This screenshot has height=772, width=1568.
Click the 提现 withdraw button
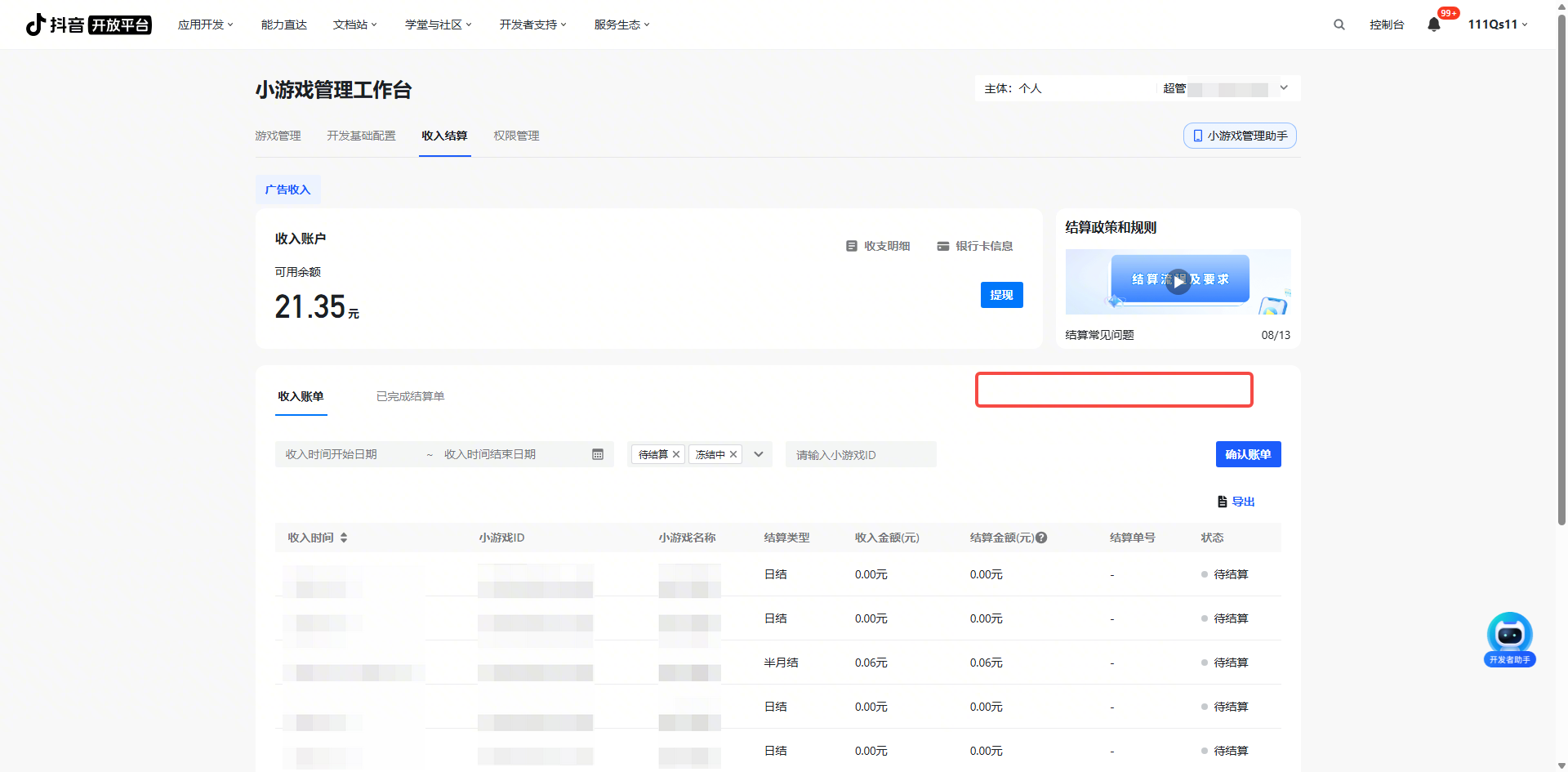[x=1001, y=295]
